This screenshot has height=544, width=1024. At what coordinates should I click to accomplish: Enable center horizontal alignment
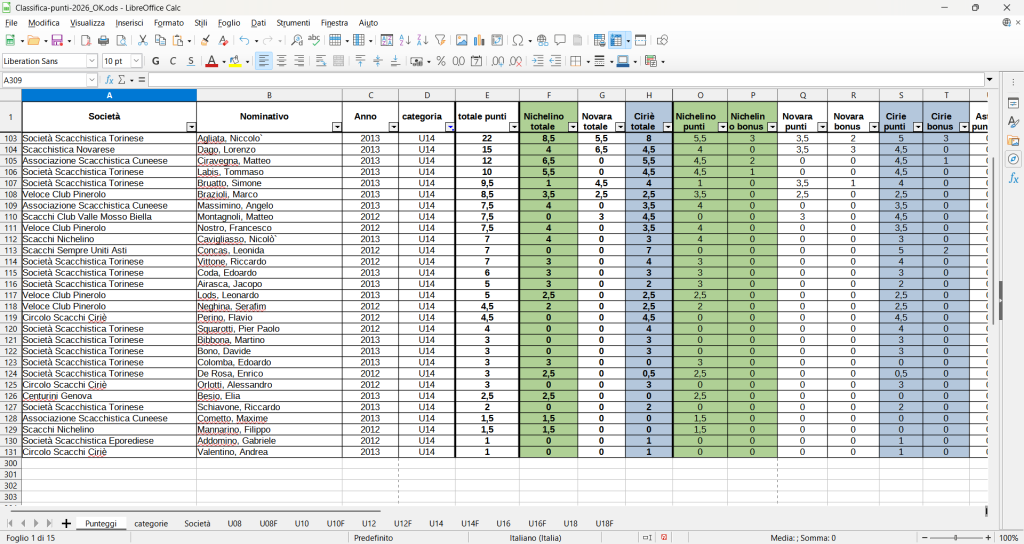[282, 61]
